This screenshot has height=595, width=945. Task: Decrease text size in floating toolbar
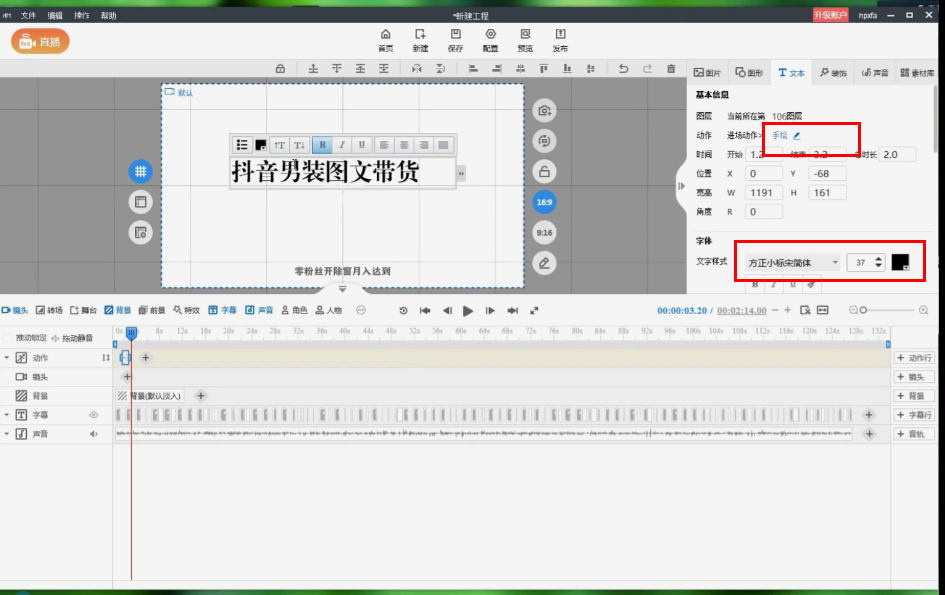(x=299, y=145)
